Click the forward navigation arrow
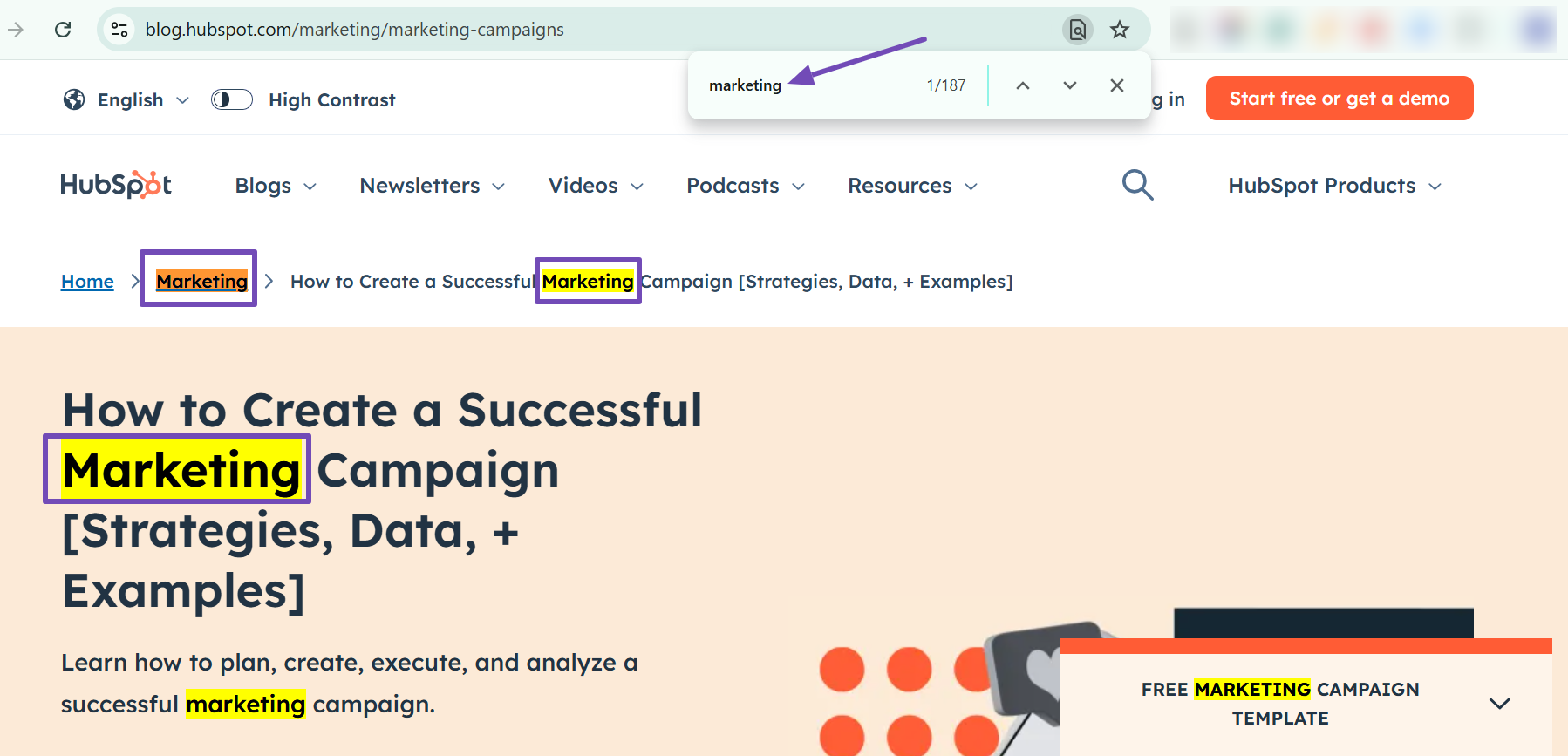The image size is (1568, 756). click(x=16, y=30)
